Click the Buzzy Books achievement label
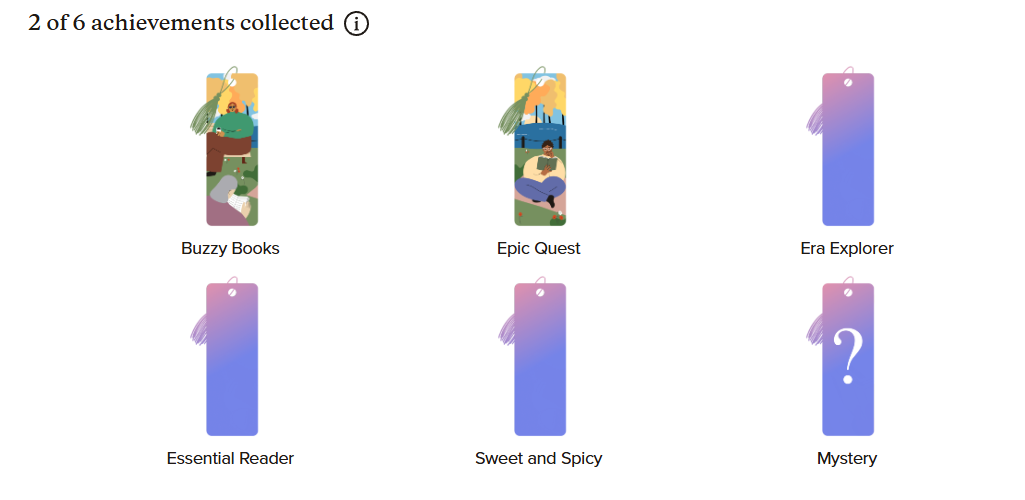The height and width of the screenshot is (500, 1025). pyautogui.click(x=230, y=248)
